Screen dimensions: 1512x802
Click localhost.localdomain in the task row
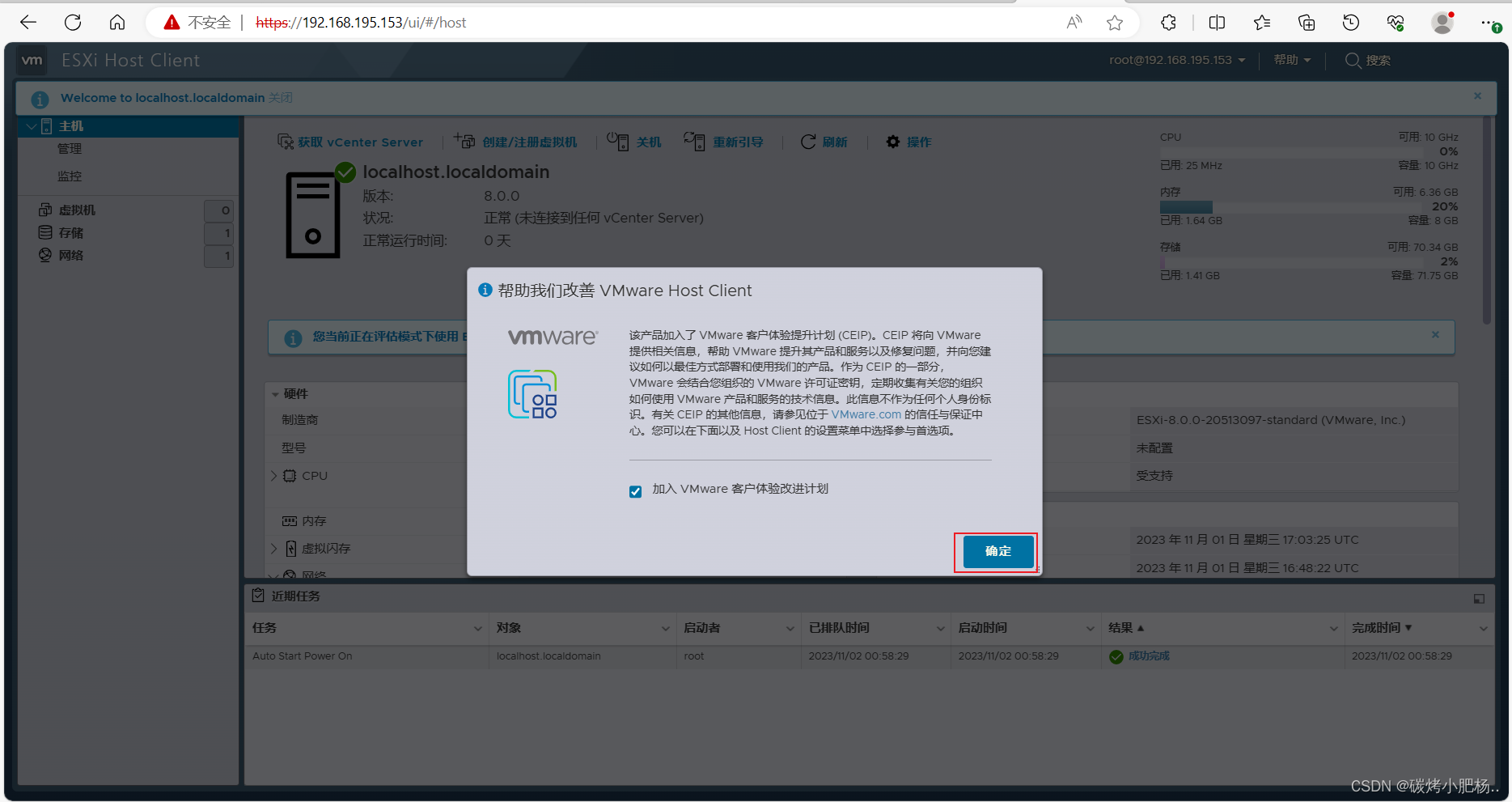548,656
